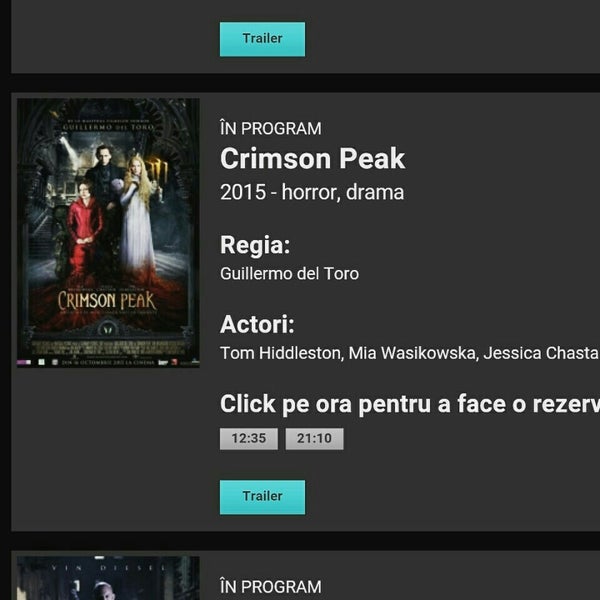Image resolution: width=600 pixels, height=600 pixels.
Task: Click the horror, drama genre text
Action: coord(342,192)
